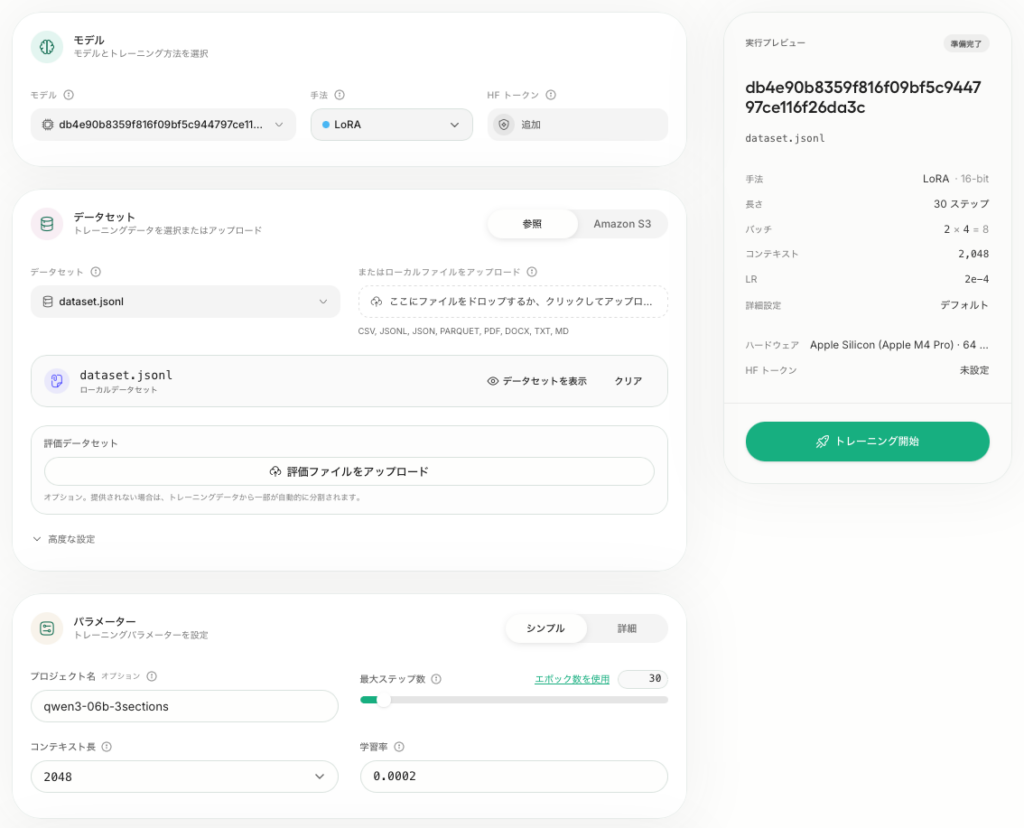1024x828 pixels.
Task: Open the コンテキスト長 2048 dropdown
Action: tap(184, 776)
